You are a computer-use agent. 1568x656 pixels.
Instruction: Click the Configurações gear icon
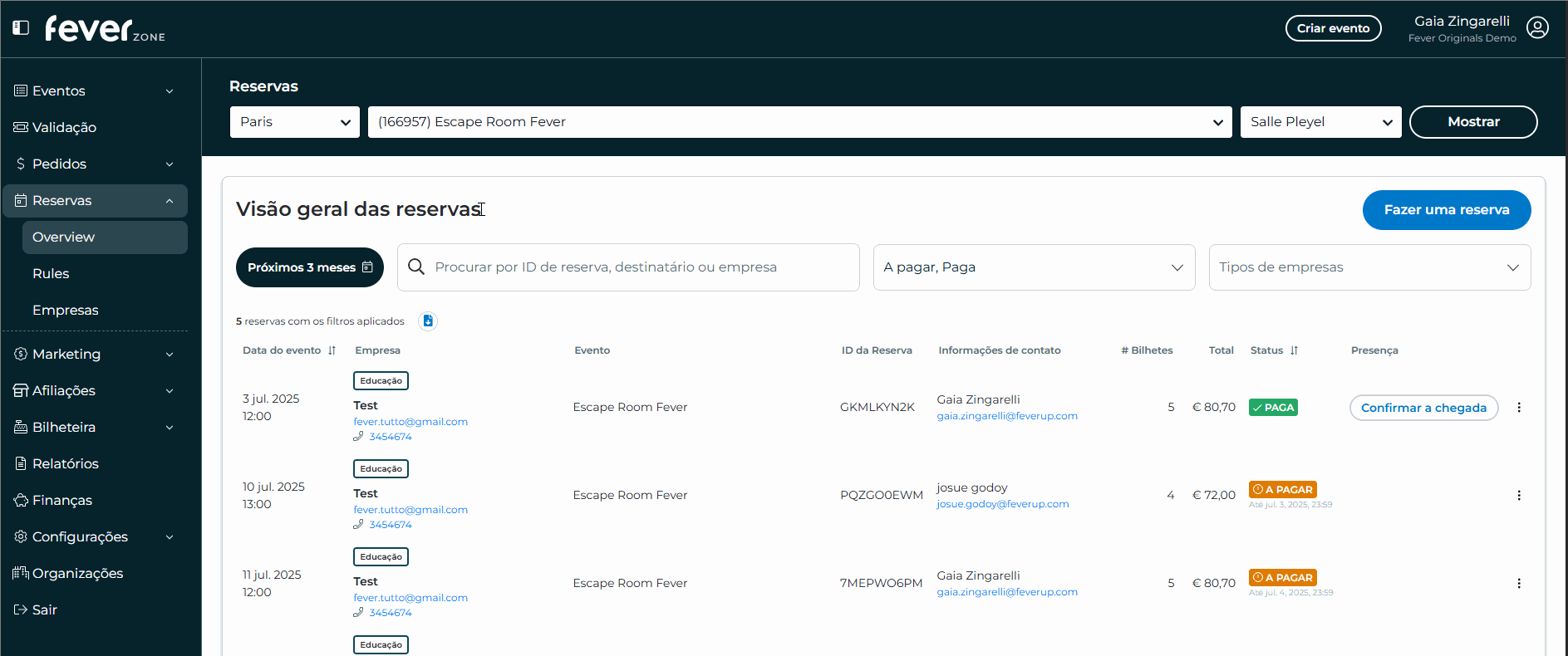pos(21,536)
